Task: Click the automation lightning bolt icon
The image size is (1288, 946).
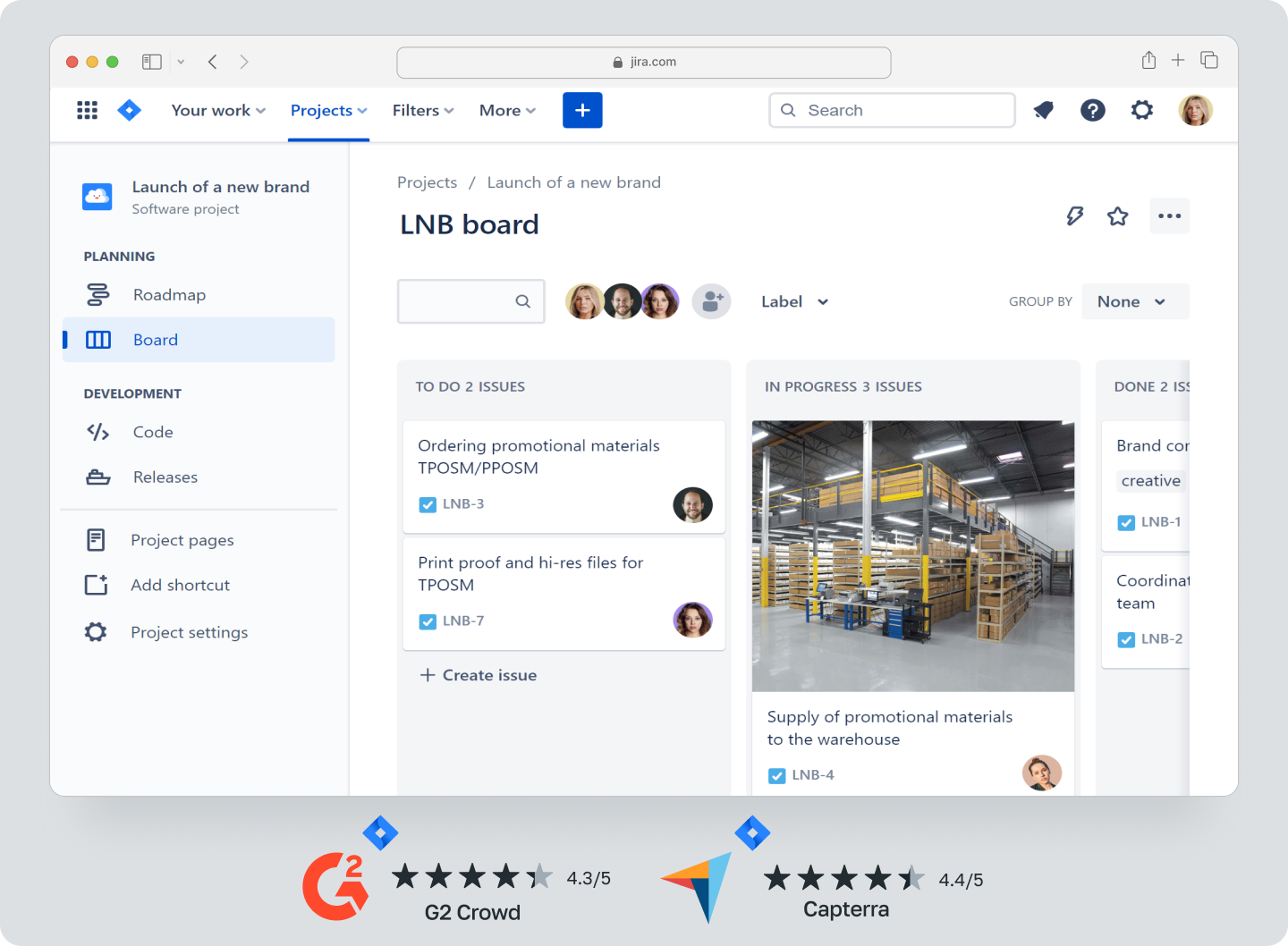Action: pyautogui.click(x=1074, y=216)
